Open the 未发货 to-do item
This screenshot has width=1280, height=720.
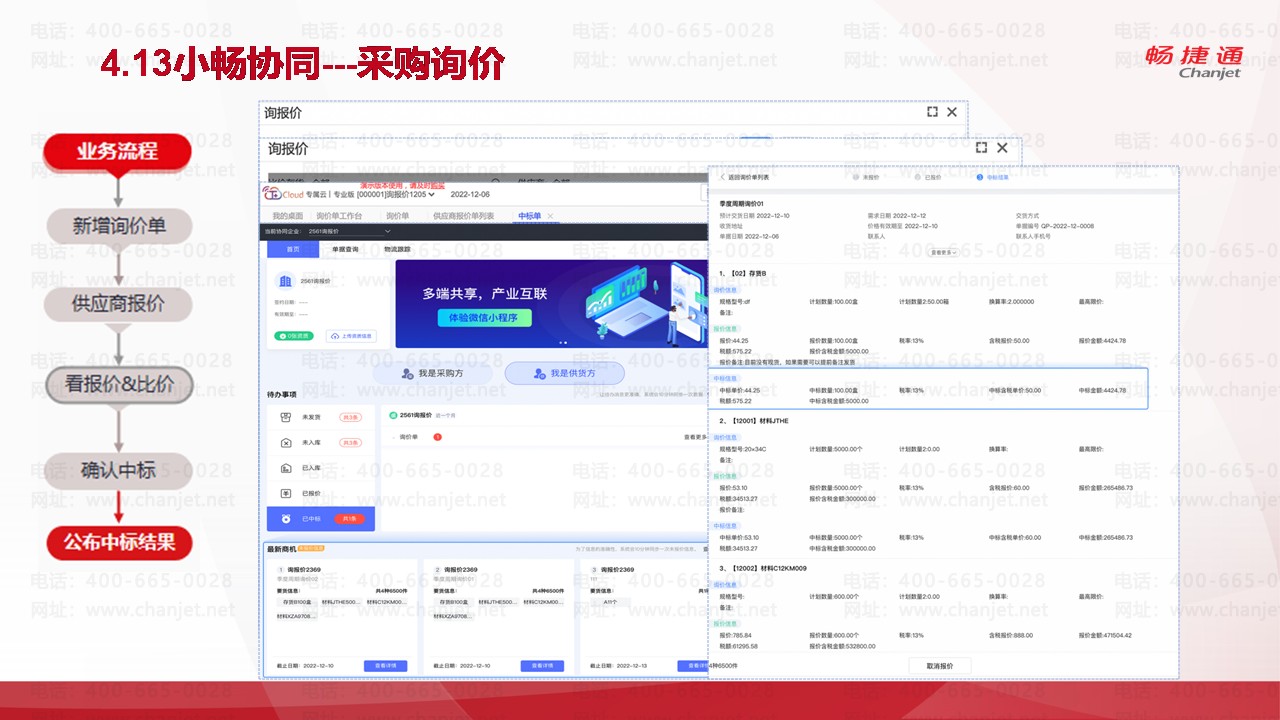[x=320, y=417]
